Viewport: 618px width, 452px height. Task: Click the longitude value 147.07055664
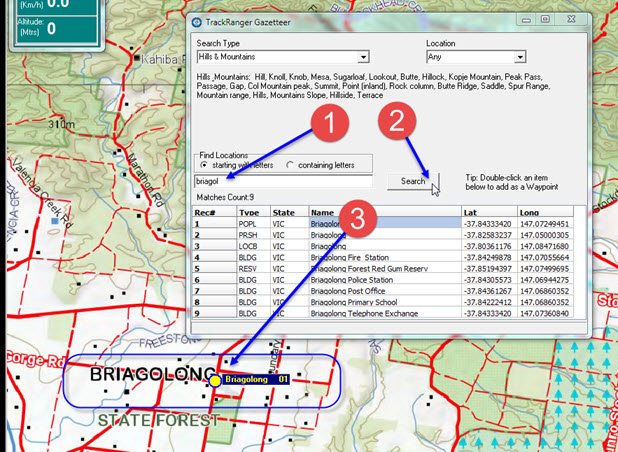(544, 257)
